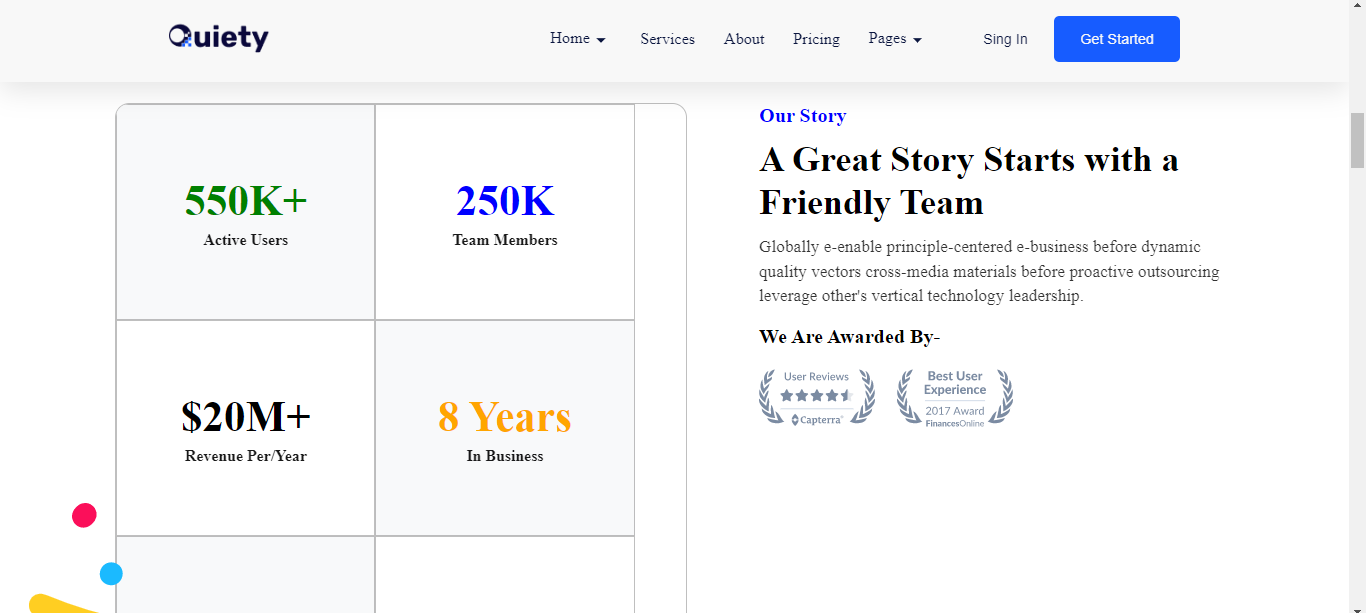This screenshot has height=613, width=1366.
Task: Click the blue decorative circle
Action: pos(111,574)
